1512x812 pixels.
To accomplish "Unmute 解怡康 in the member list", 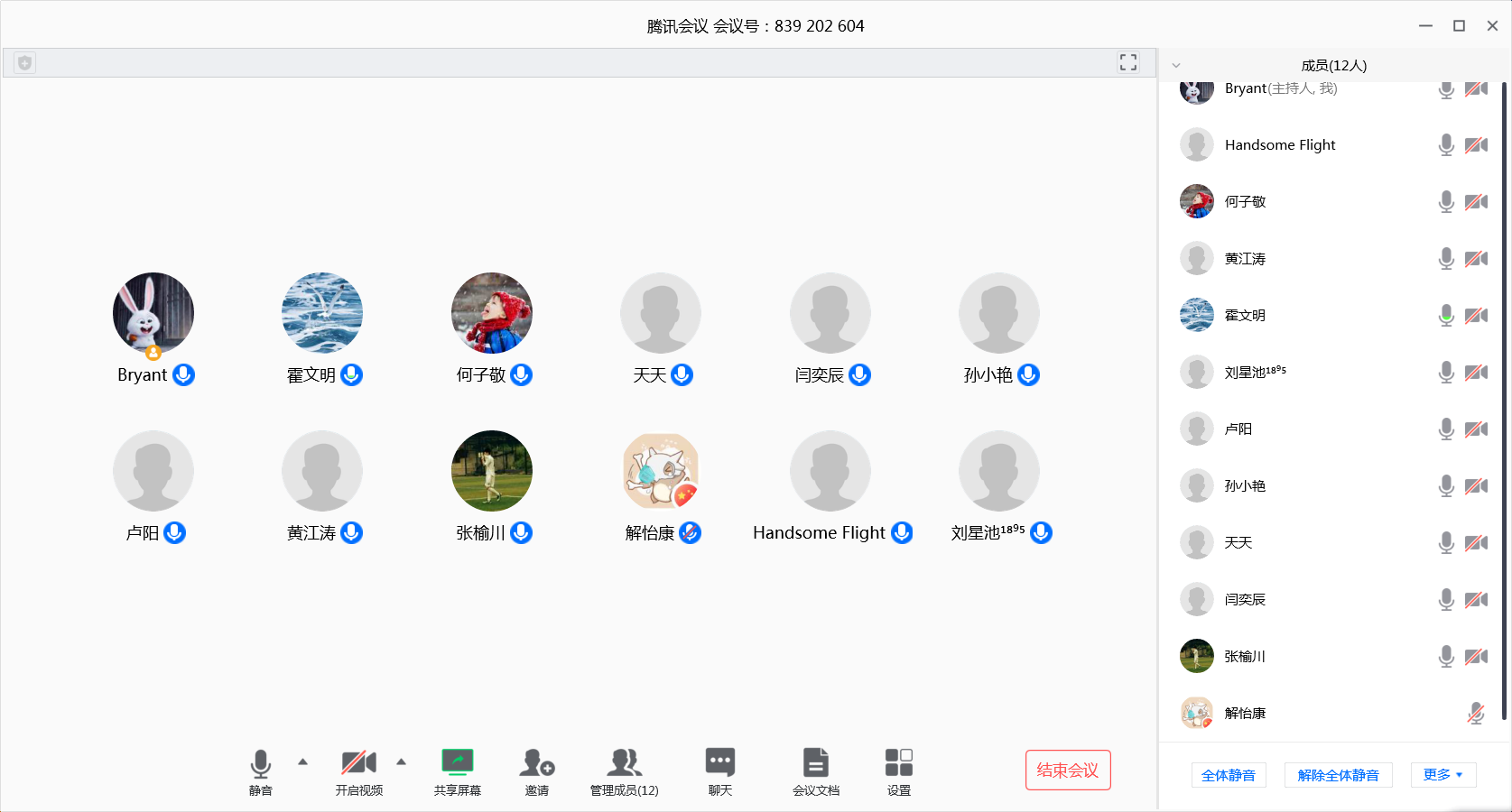I will pyautogui.click(x=1476, y=714).
